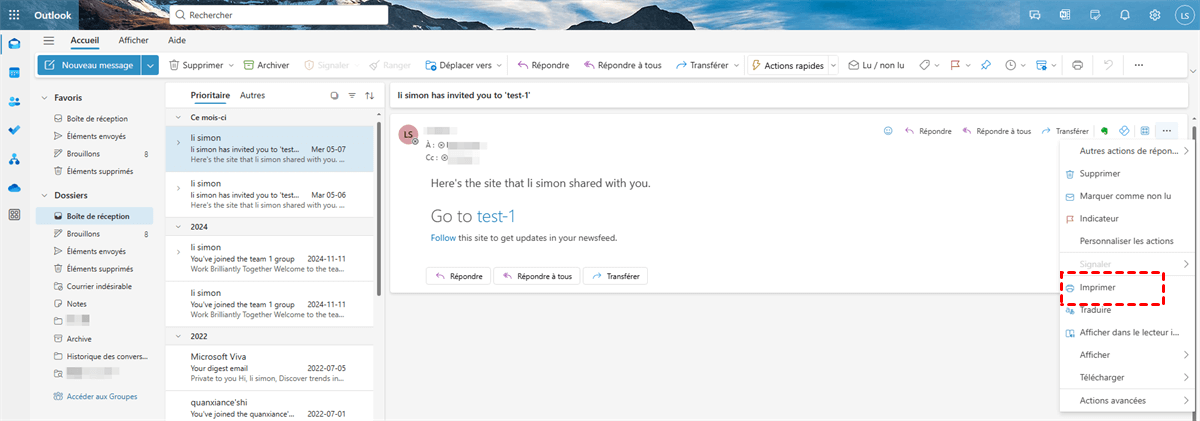
Task: Collapse the 2024 message group
Action: pyautogui.click(x=179, y=227)
